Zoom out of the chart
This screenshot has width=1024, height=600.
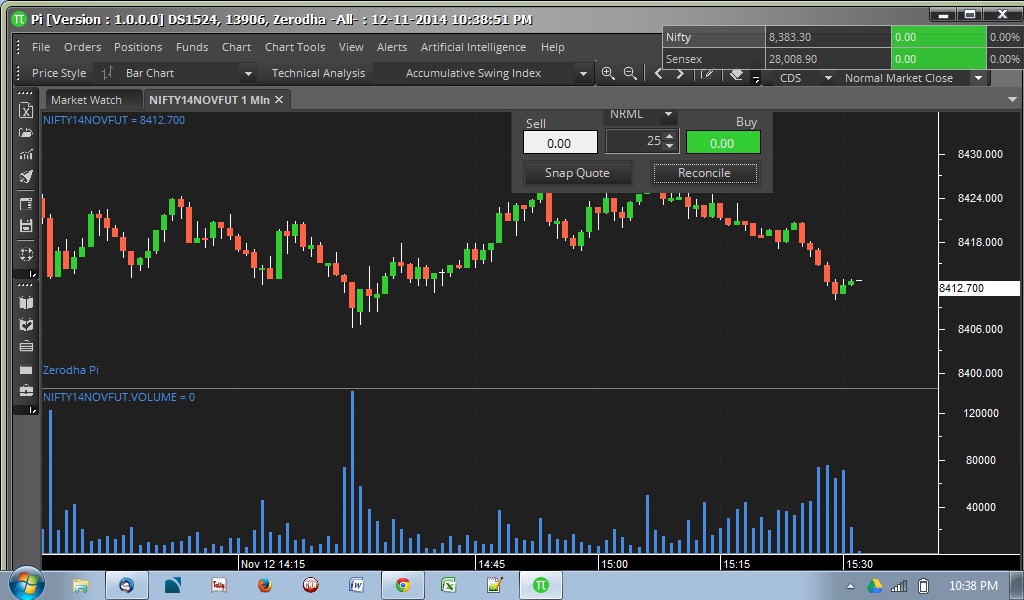(x=630, y=73)
